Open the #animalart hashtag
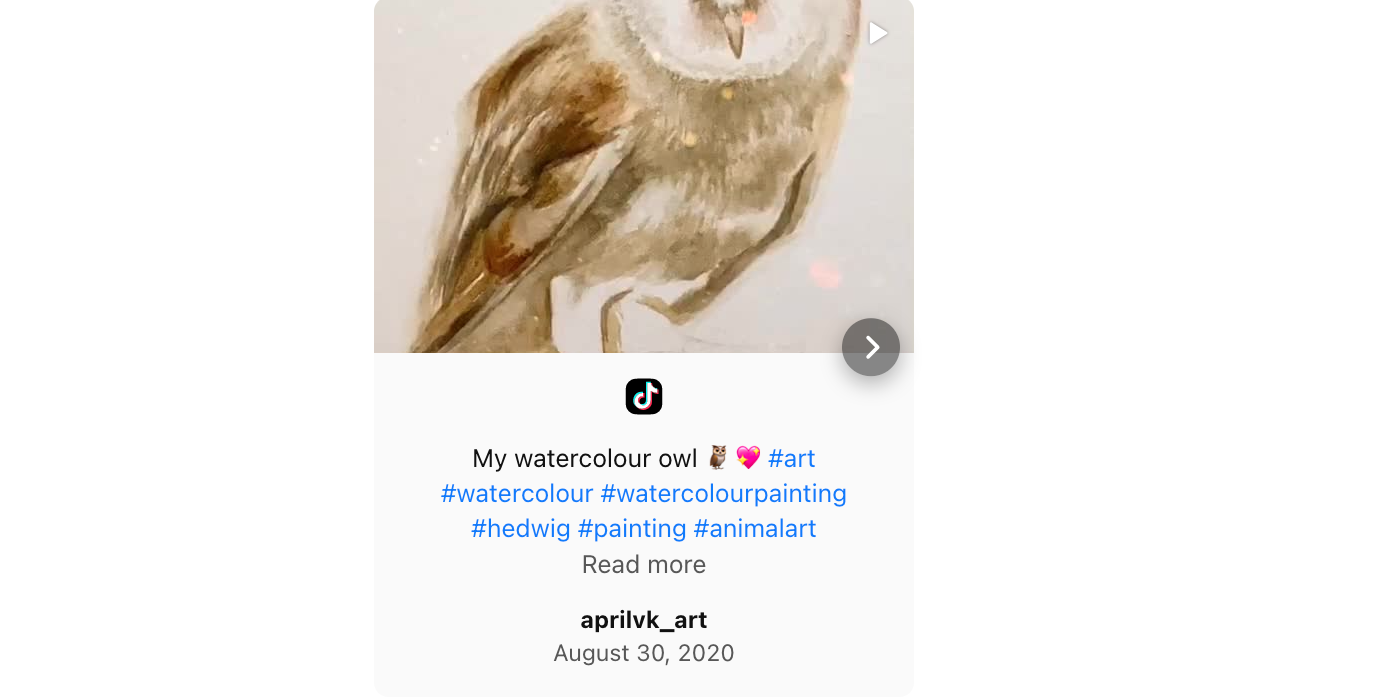 click(755, 529)
